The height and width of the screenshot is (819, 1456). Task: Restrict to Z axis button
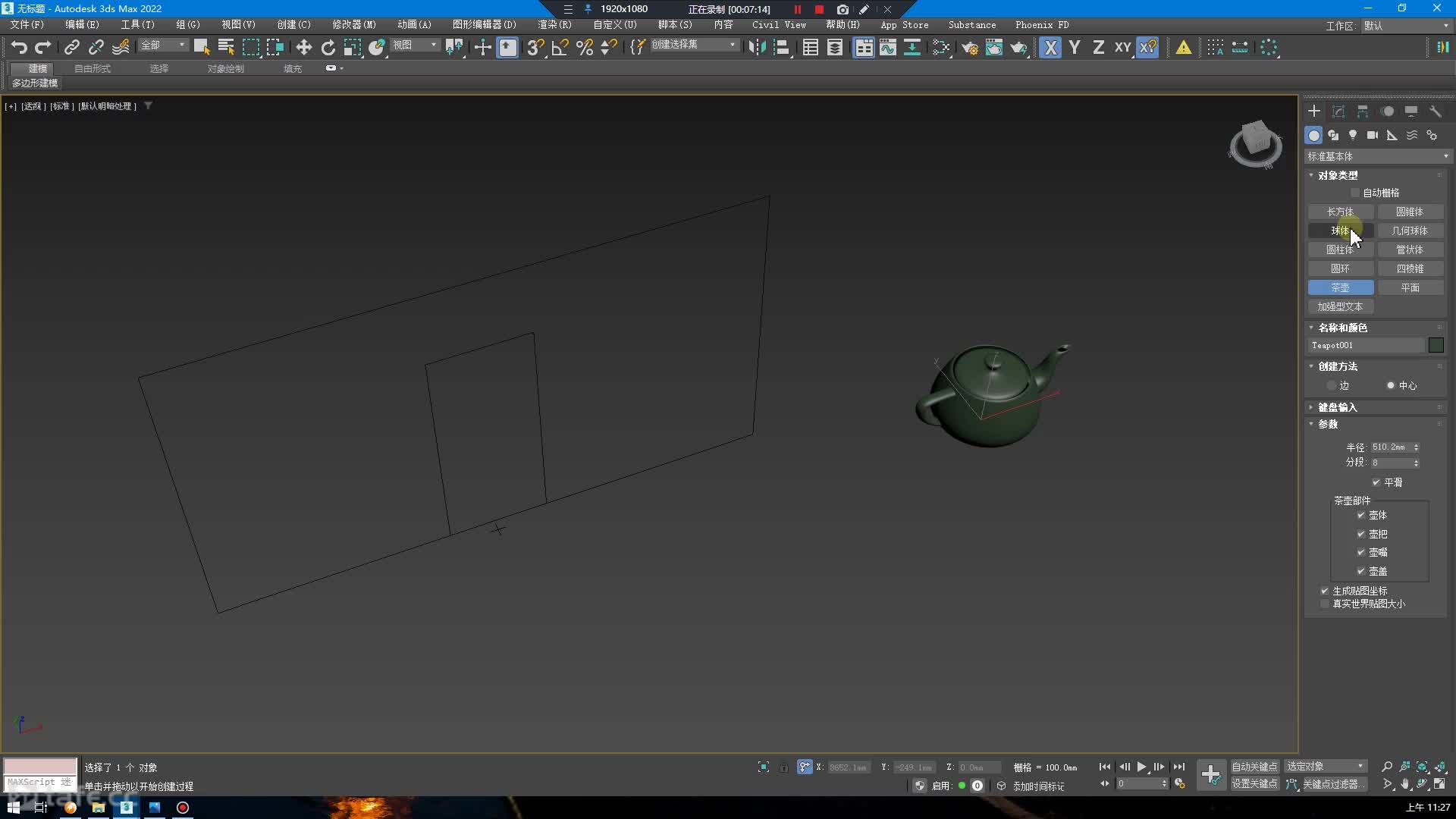[1098, 47]
